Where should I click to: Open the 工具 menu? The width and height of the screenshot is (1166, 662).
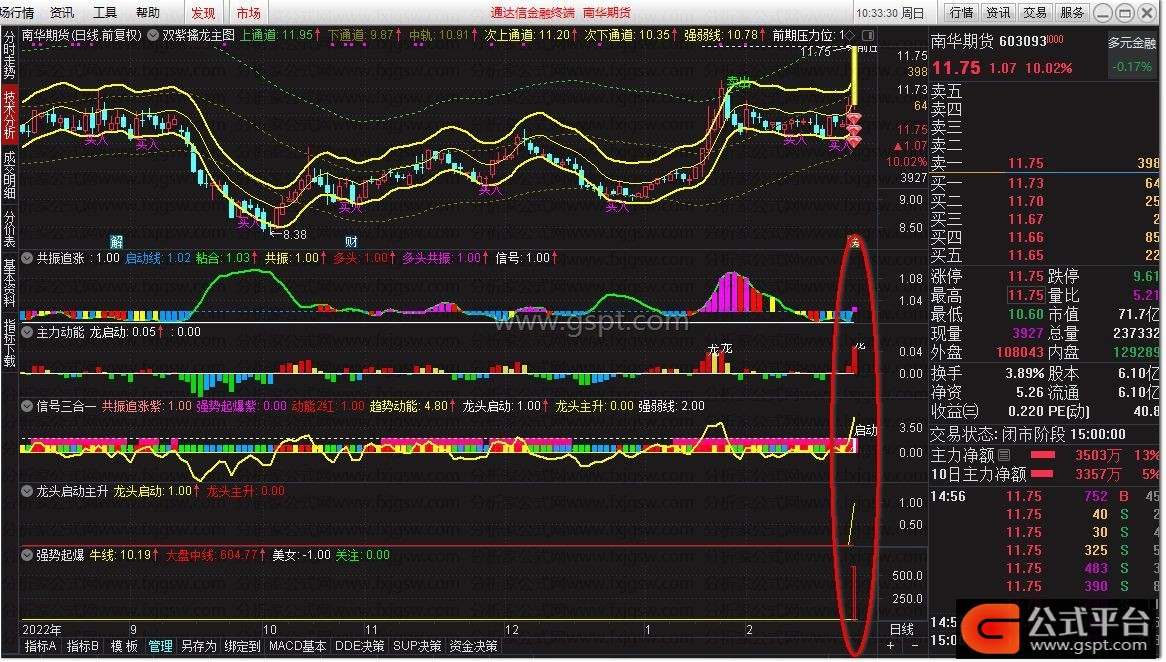click(105, 13)
